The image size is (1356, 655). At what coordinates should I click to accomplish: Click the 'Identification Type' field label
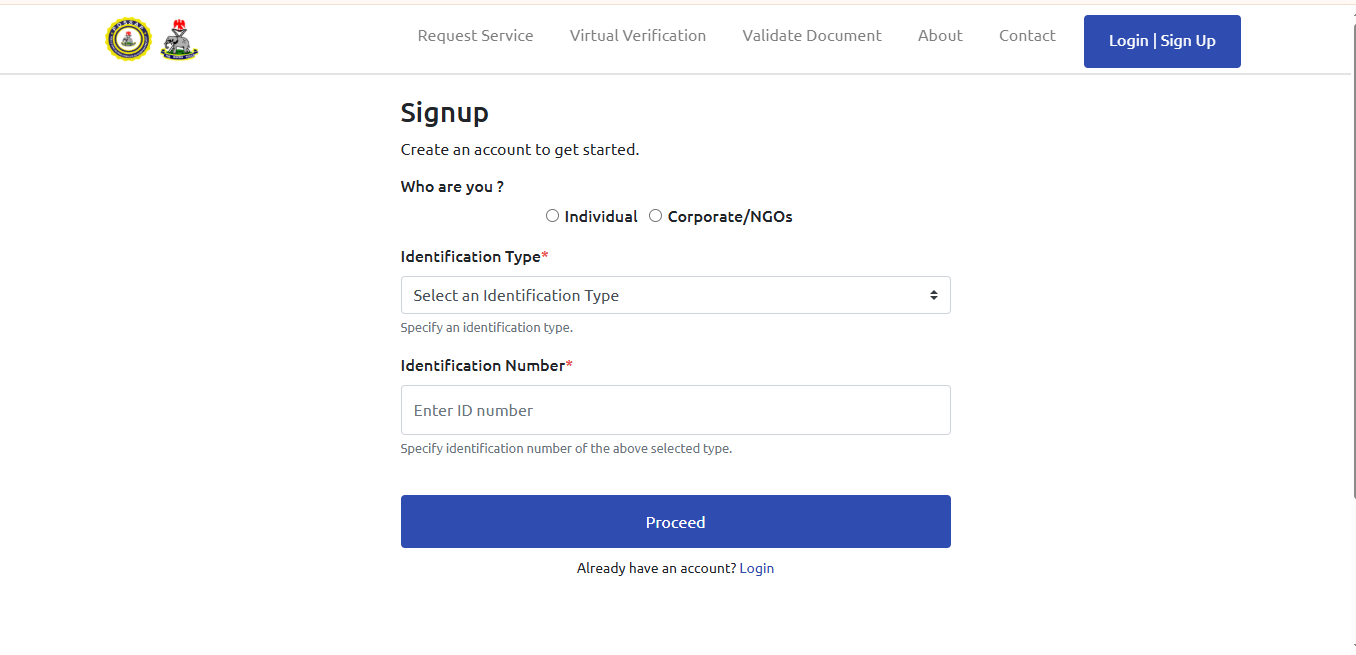coord(470,257)
